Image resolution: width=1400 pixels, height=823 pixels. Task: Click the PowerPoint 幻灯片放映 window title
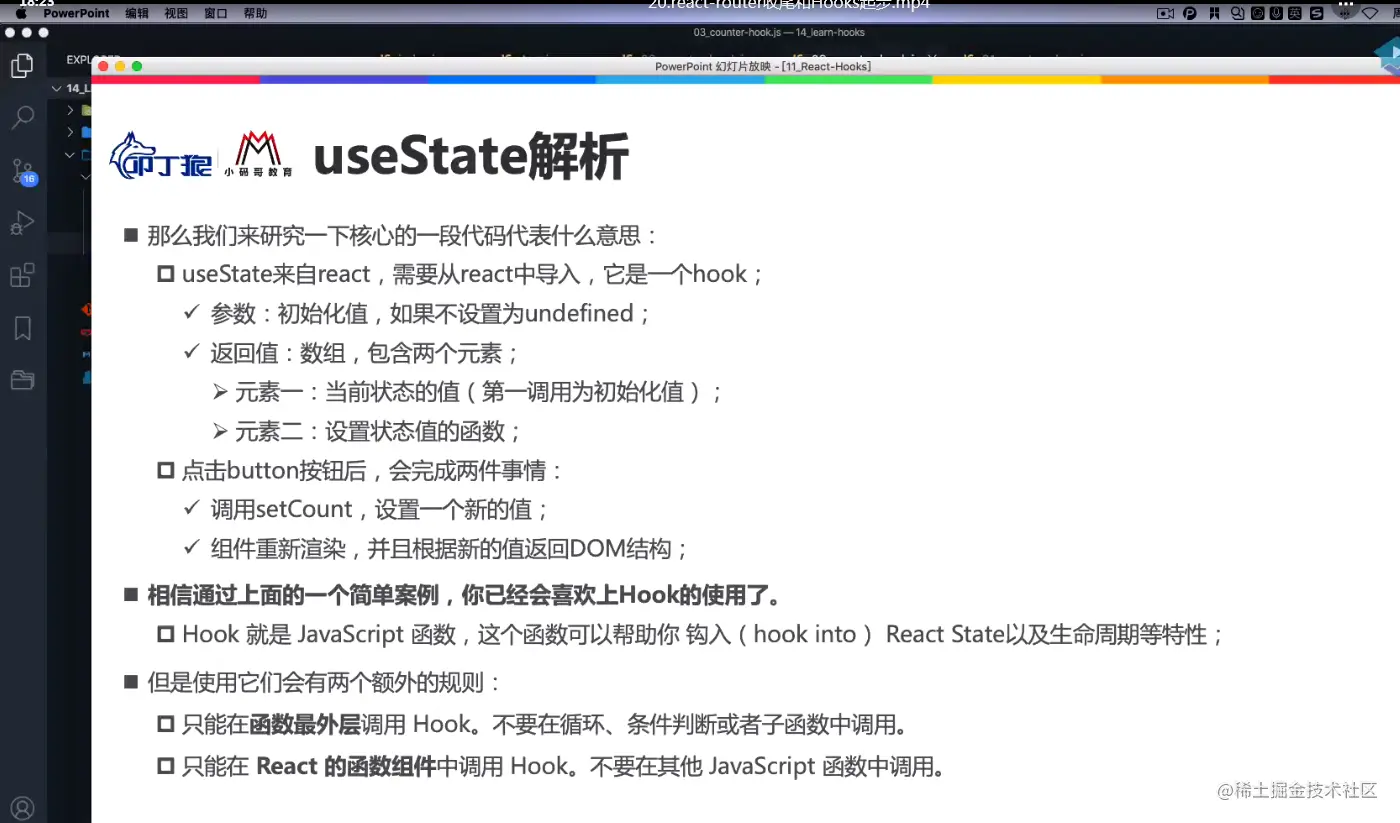click(763, 66)
